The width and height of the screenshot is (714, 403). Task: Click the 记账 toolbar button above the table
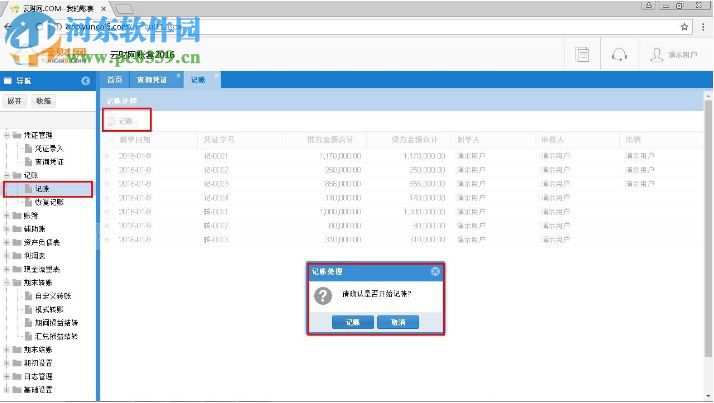pyautogui.click(x=121, y=121)
